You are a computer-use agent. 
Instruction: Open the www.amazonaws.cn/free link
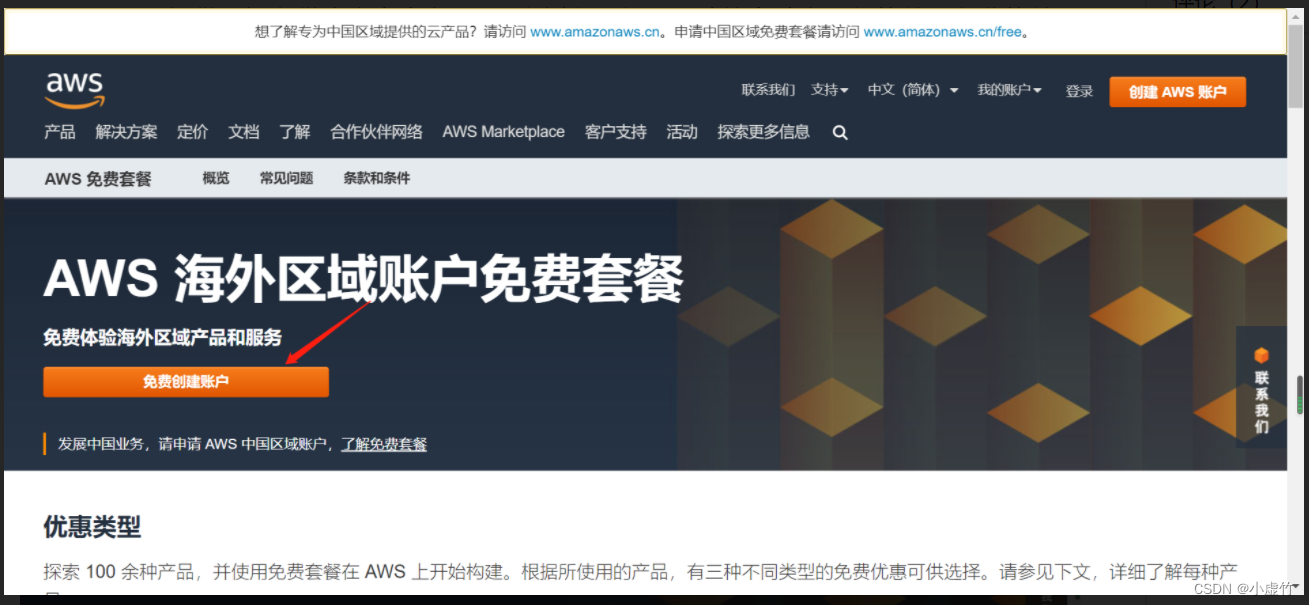click(x=943, y=32)
